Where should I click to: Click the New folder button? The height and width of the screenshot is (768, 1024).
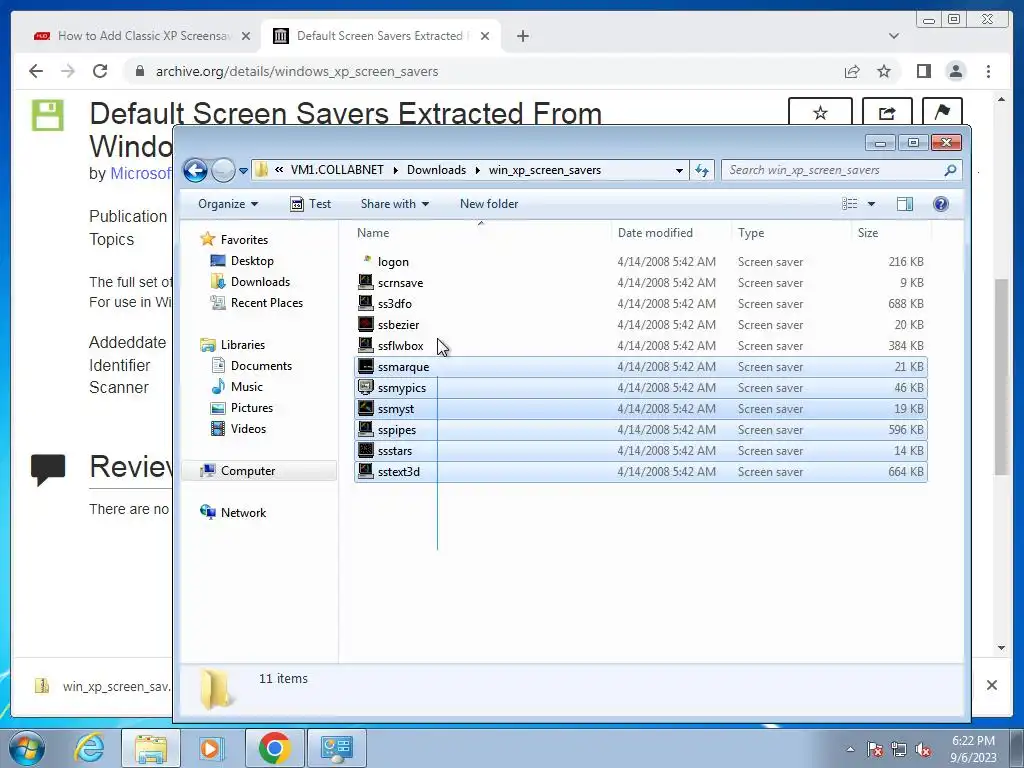[x=489, y=204]
